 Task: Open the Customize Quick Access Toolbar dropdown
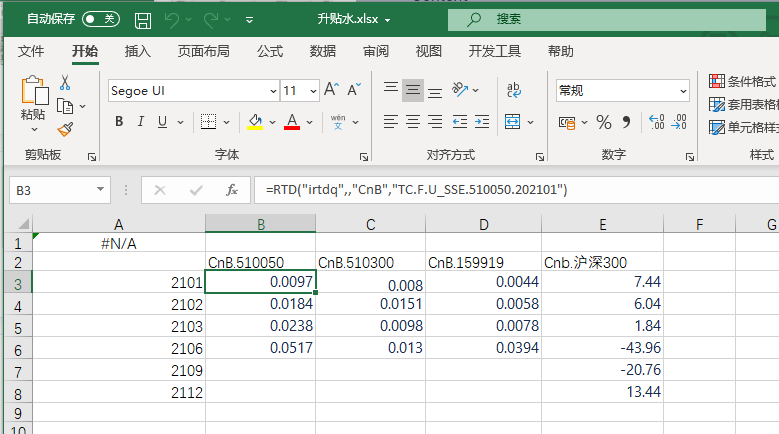pos(249,20)
